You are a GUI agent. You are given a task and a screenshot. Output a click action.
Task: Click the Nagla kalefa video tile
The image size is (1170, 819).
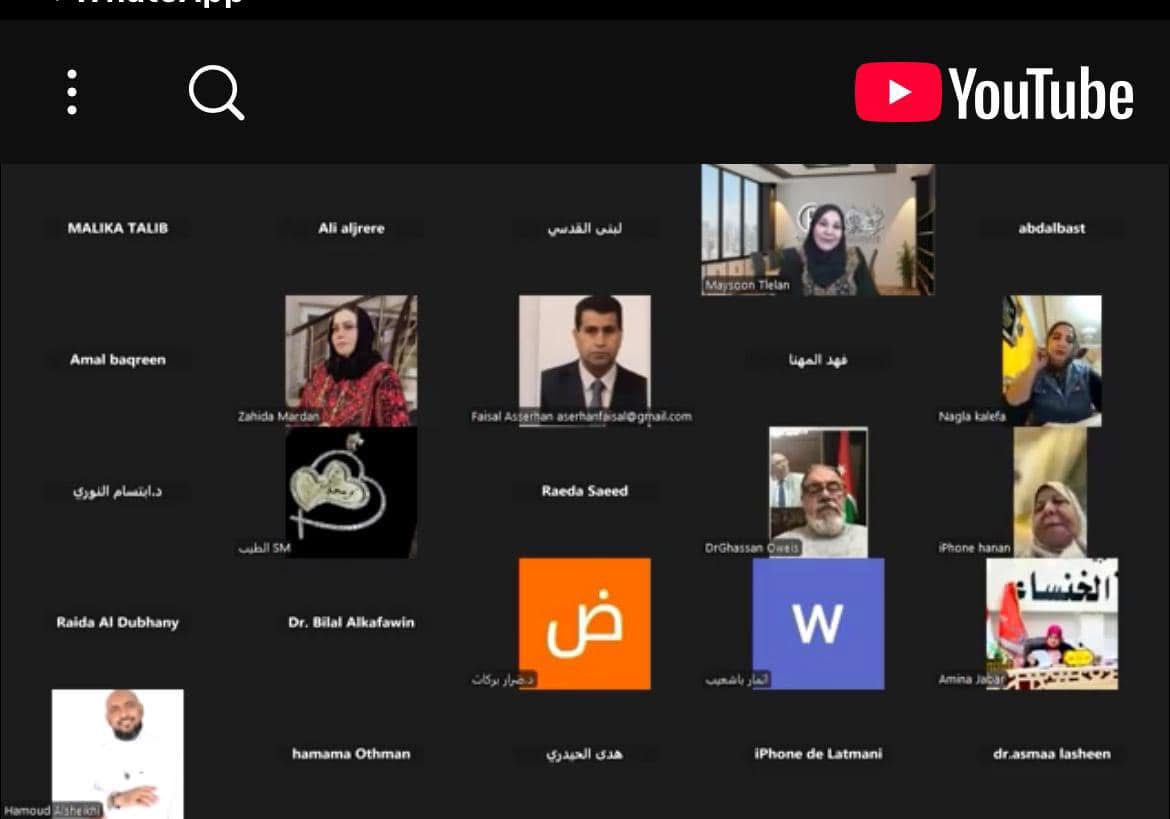point(1051,360)
